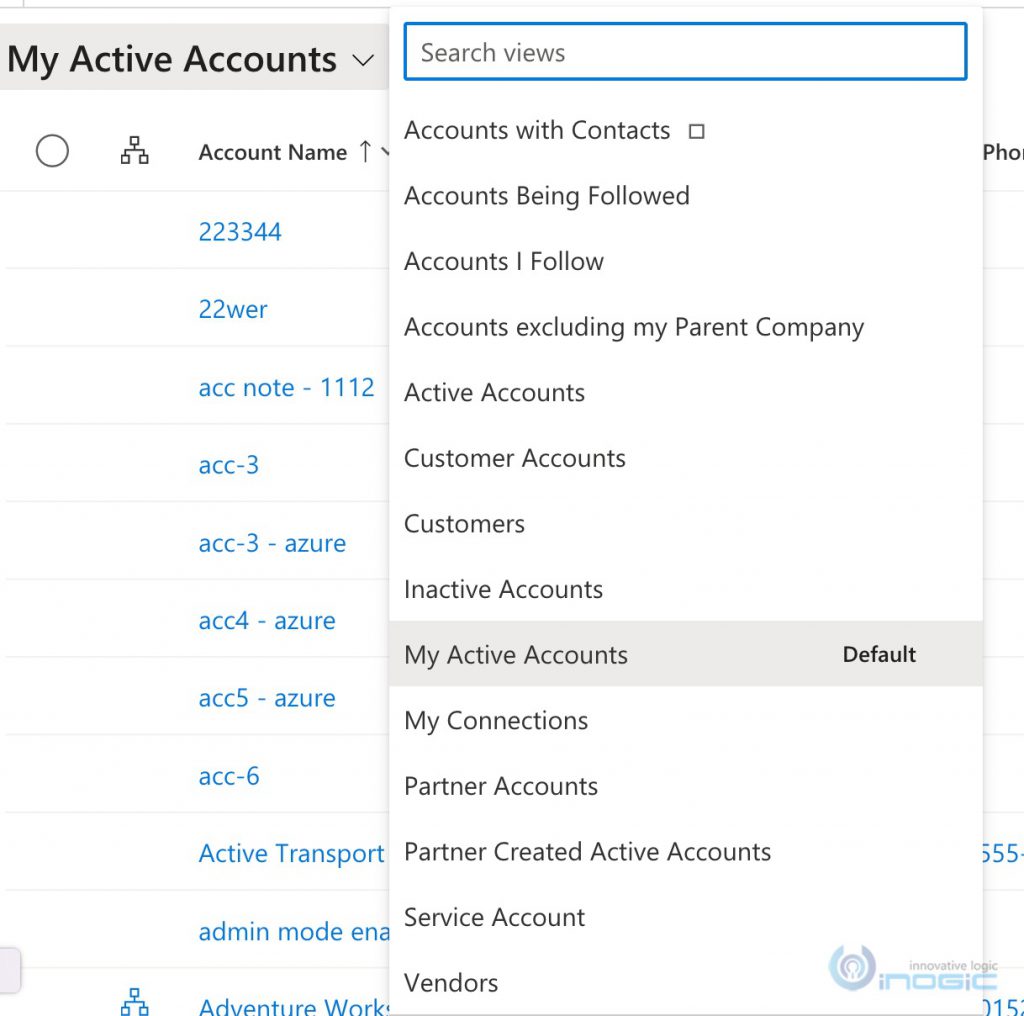Open the account record named 223344

(240, 231)
